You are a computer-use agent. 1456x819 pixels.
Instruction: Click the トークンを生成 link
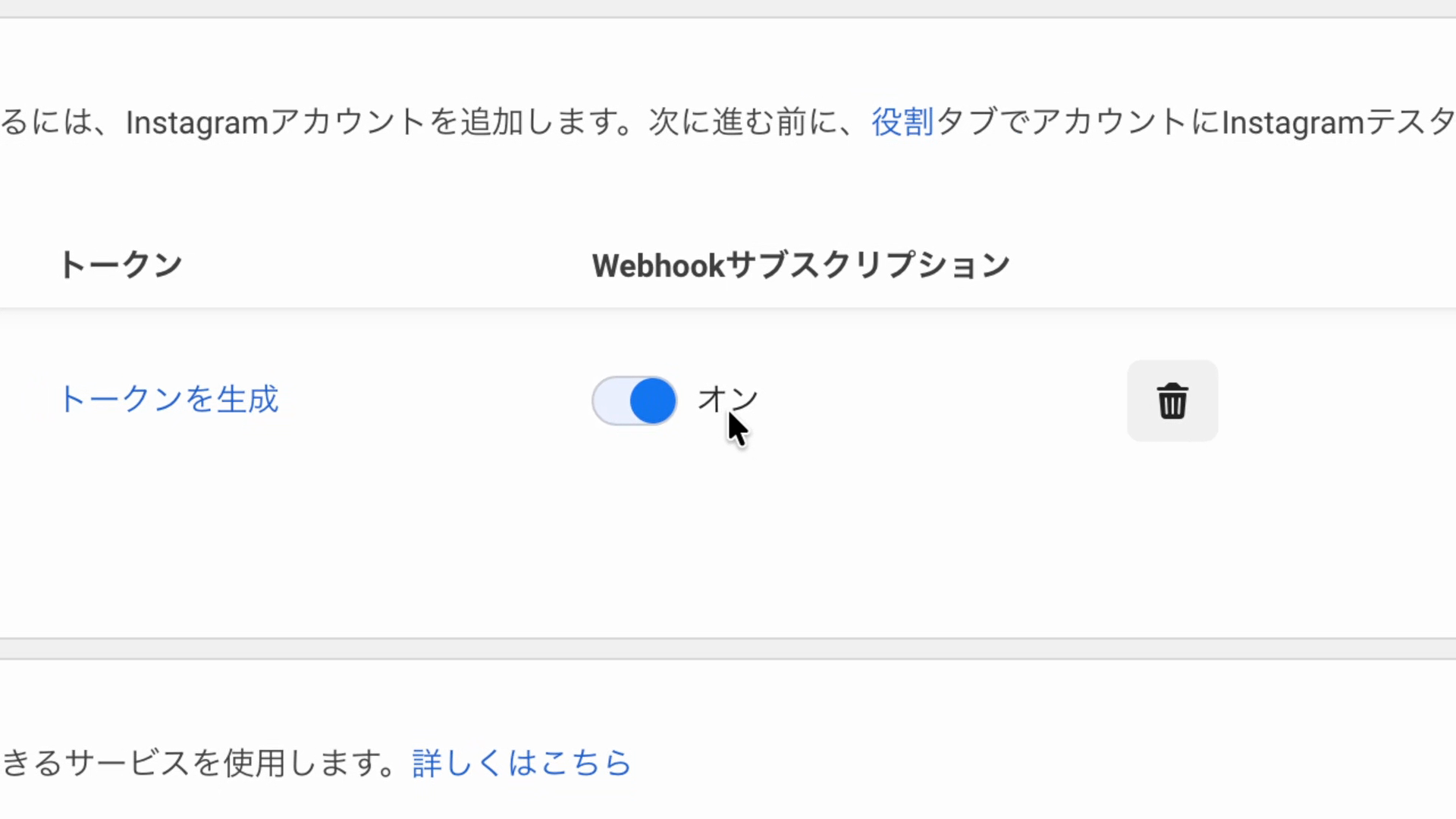169,400
